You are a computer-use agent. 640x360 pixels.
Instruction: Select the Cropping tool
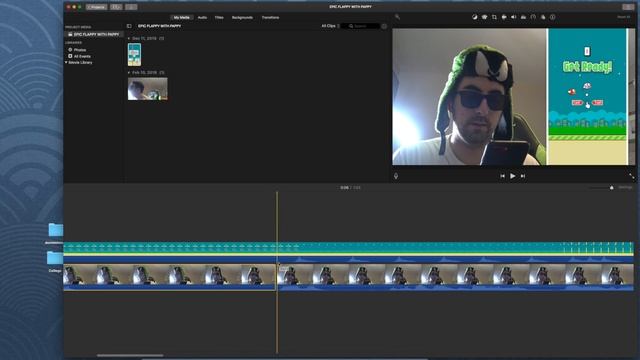[494, 17]
